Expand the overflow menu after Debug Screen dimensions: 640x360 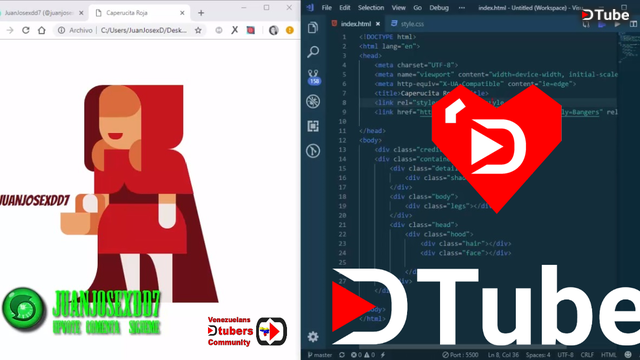click(462, 8)
